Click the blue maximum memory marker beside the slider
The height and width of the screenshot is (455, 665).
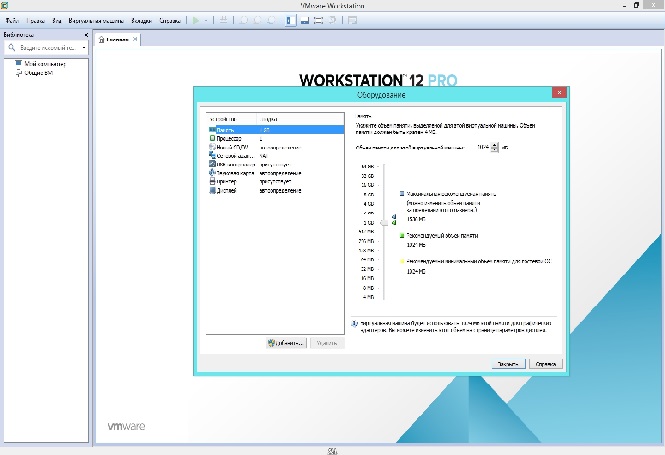click(394, 217)
